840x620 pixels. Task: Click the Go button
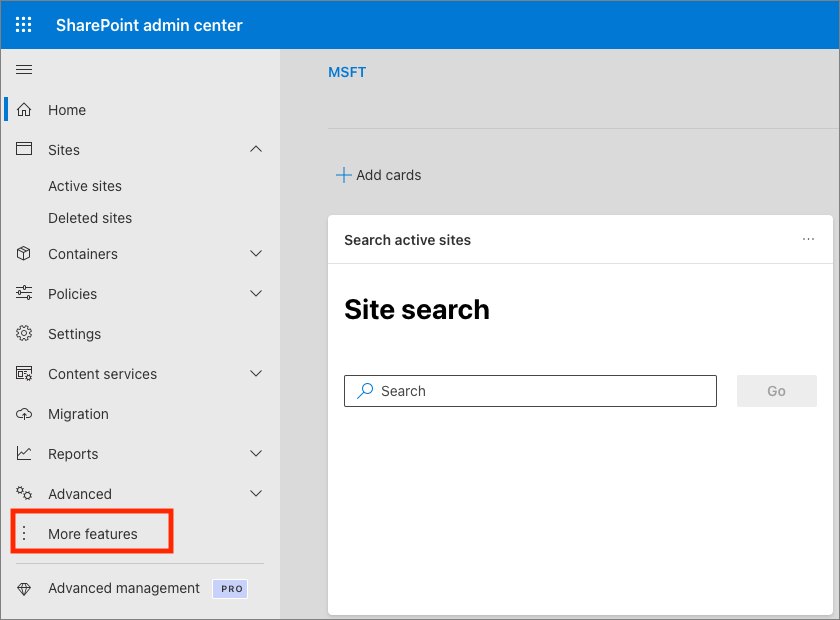pos(776,391)
